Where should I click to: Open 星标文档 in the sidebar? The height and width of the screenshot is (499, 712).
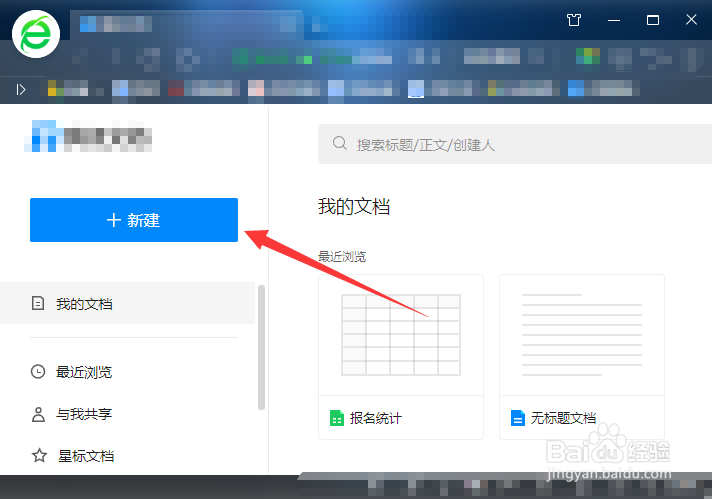pyautogui.click(x=86, y=456)
